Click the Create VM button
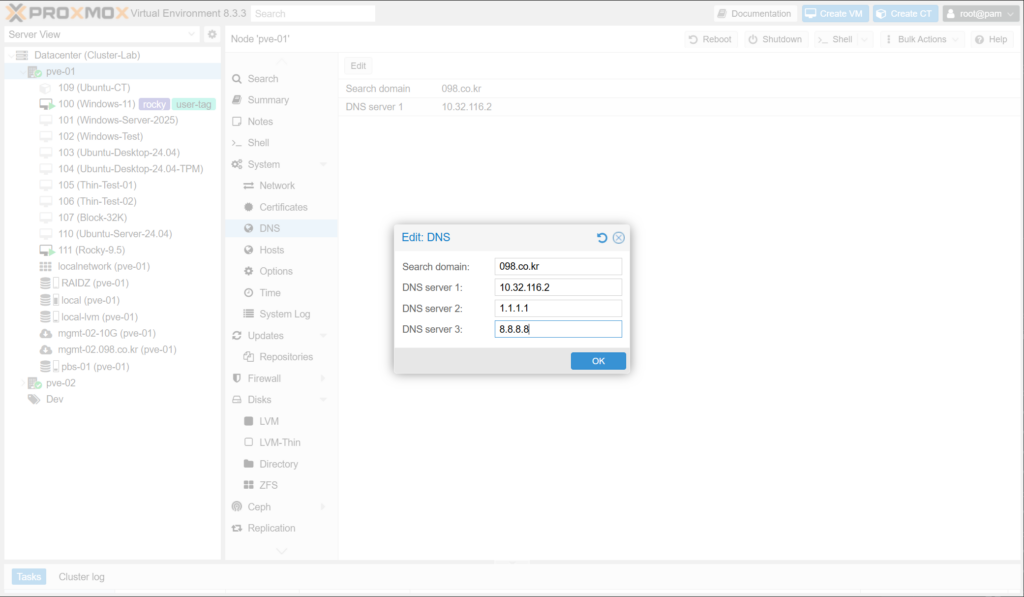The width and height of the screenshot is (1024, 597). [x=833, y=14]
